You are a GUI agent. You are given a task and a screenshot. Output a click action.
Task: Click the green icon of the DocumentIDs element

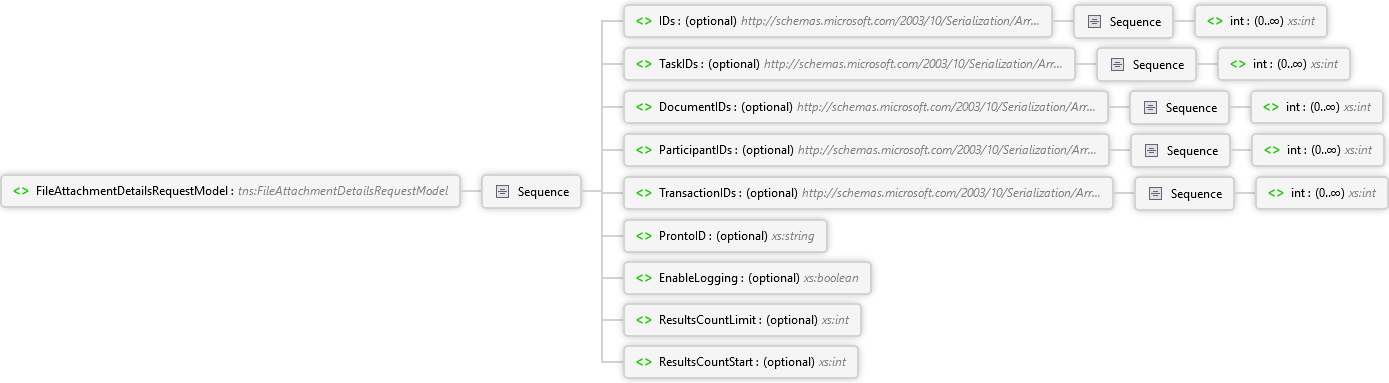pyautogui.click(x=644, y=106)
